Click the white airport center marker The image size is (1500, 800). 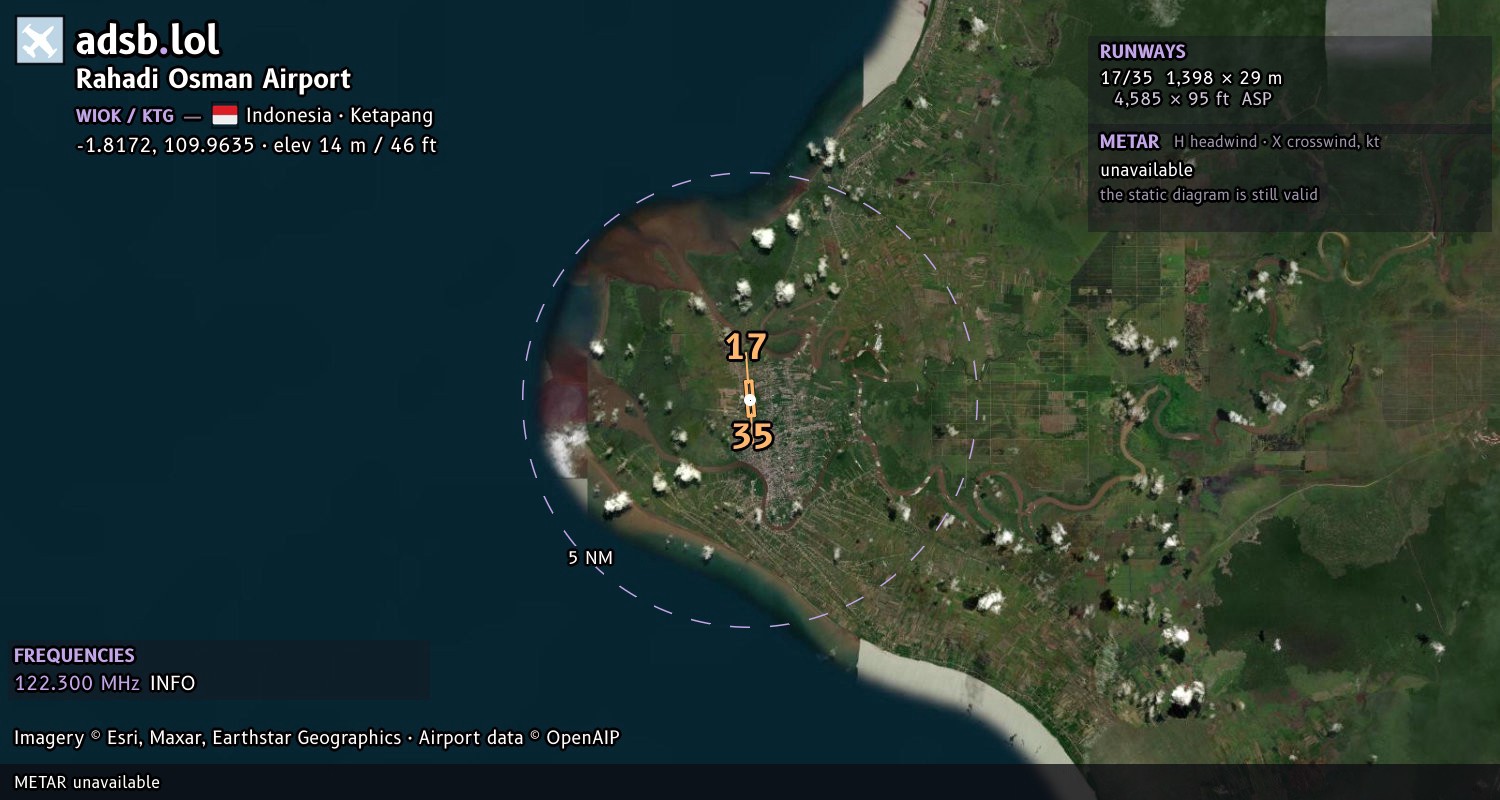point(750,400)
